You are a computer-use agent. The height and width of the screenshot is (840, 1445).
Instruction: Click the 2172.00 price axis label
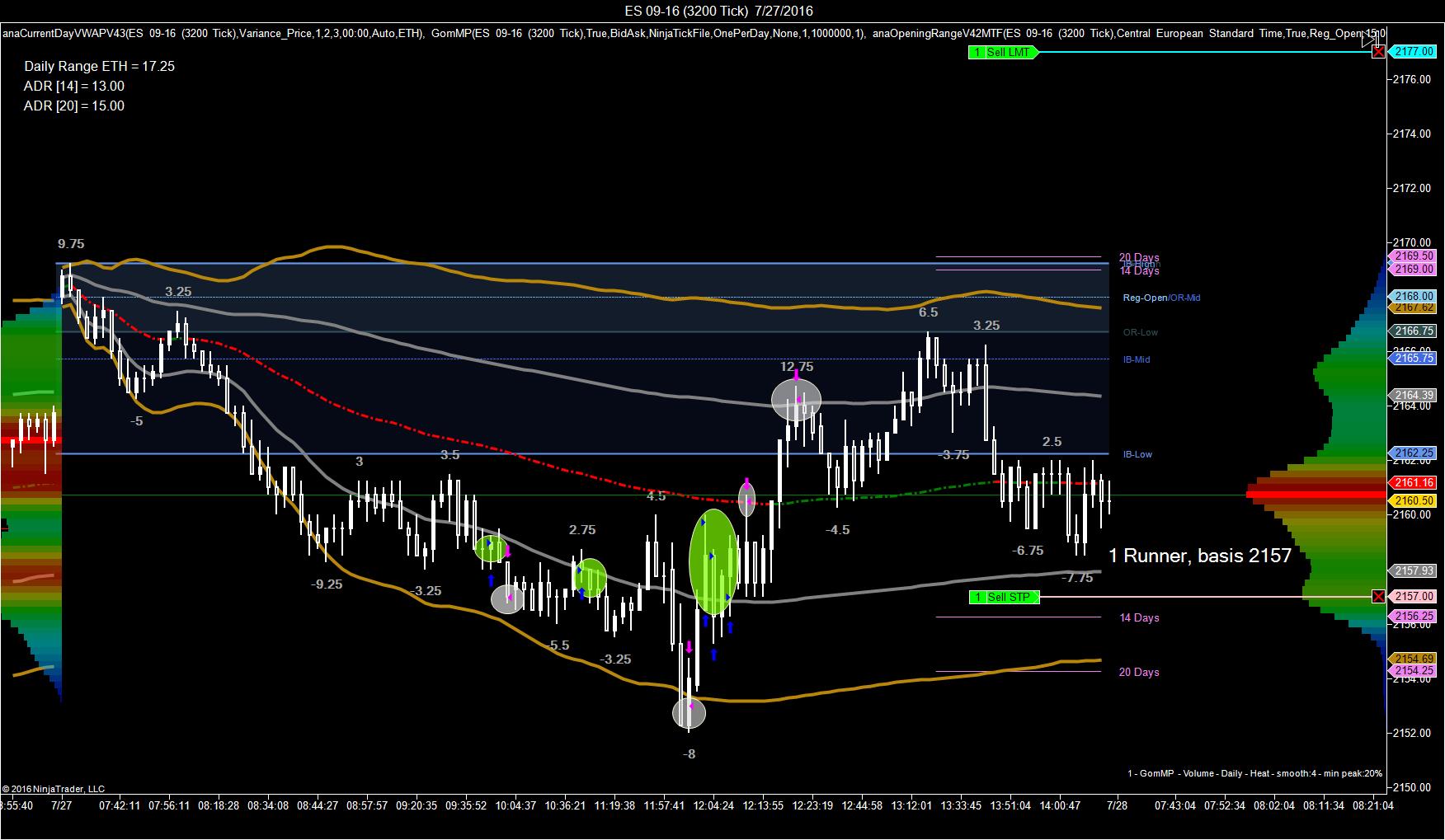1412,188
